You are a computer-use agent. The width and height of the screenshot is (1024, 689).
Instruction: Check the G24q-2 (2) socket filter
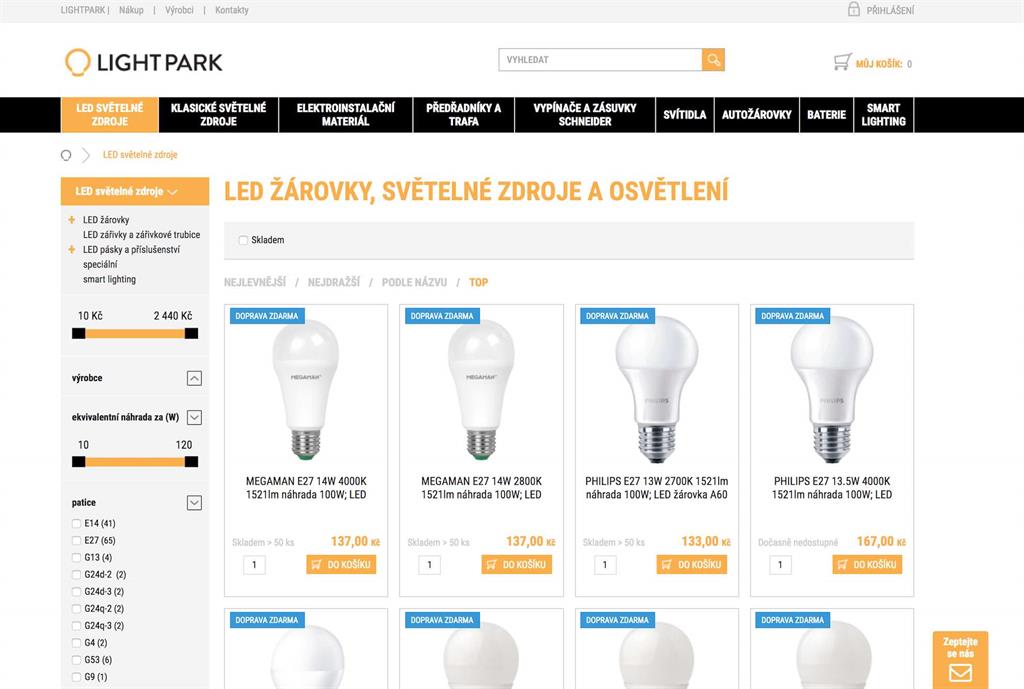[76, 608]
